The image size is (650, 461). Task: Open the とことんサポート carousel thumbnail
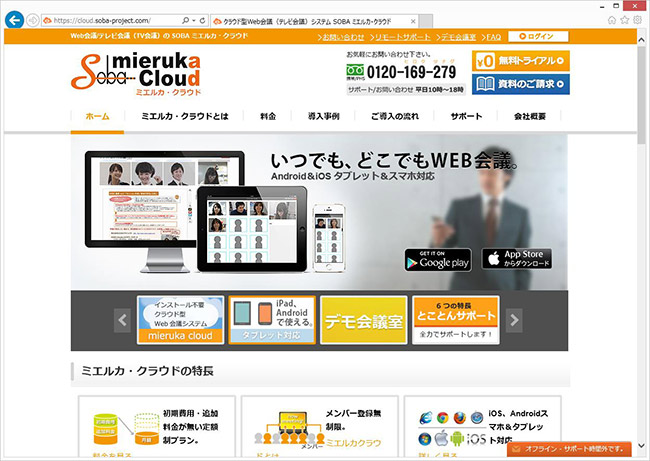[x=456, y=320]
